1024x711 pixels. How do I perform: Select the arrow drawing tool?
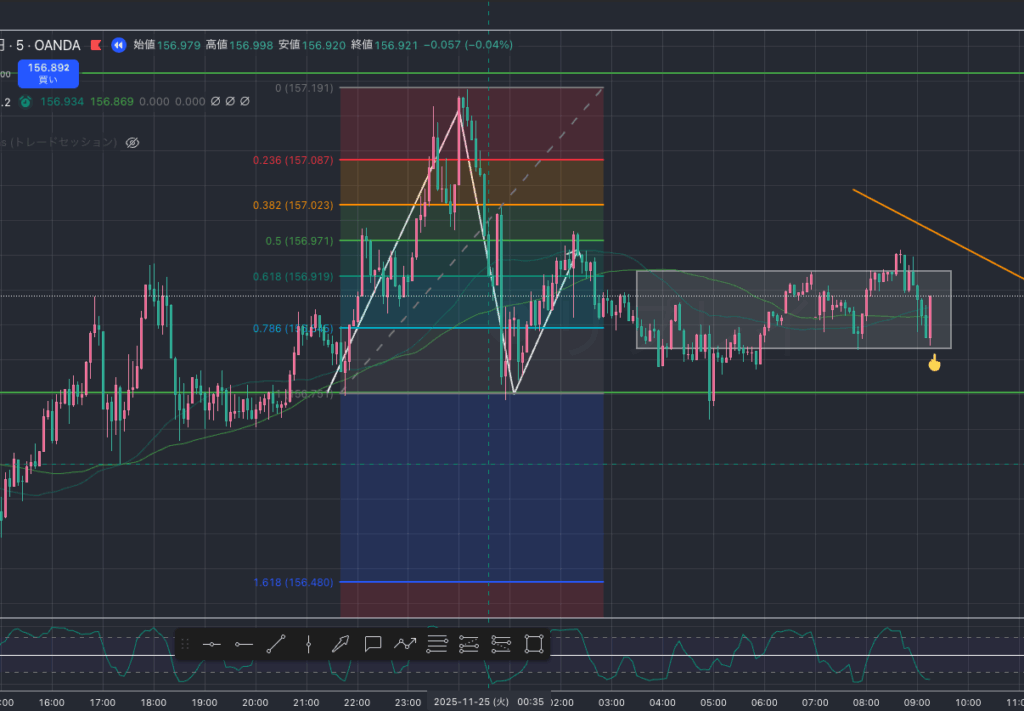pyautogui.click(x=340, y=644)
